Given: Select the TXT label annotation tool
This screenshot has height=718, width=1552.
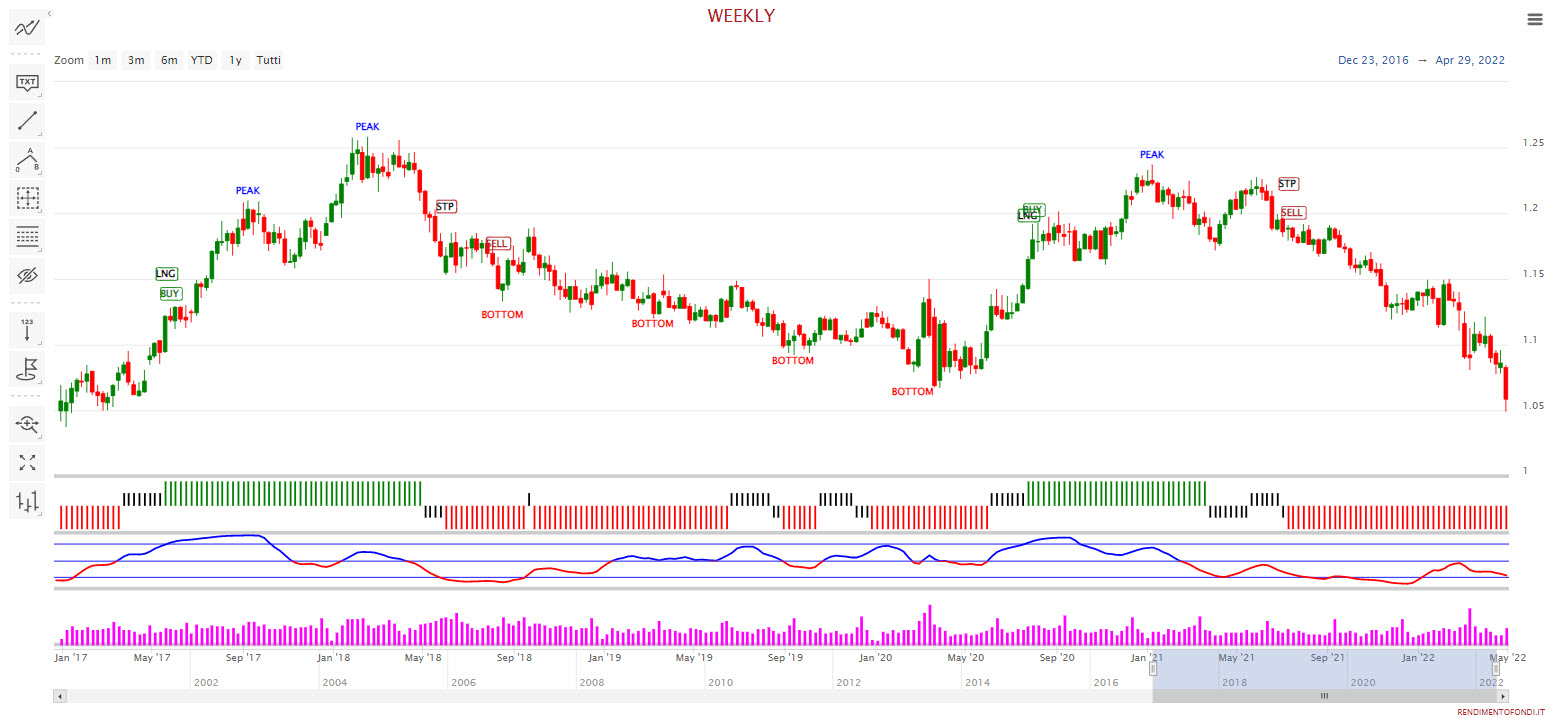Looking at the screenshot, I should (x=27, y=82).
